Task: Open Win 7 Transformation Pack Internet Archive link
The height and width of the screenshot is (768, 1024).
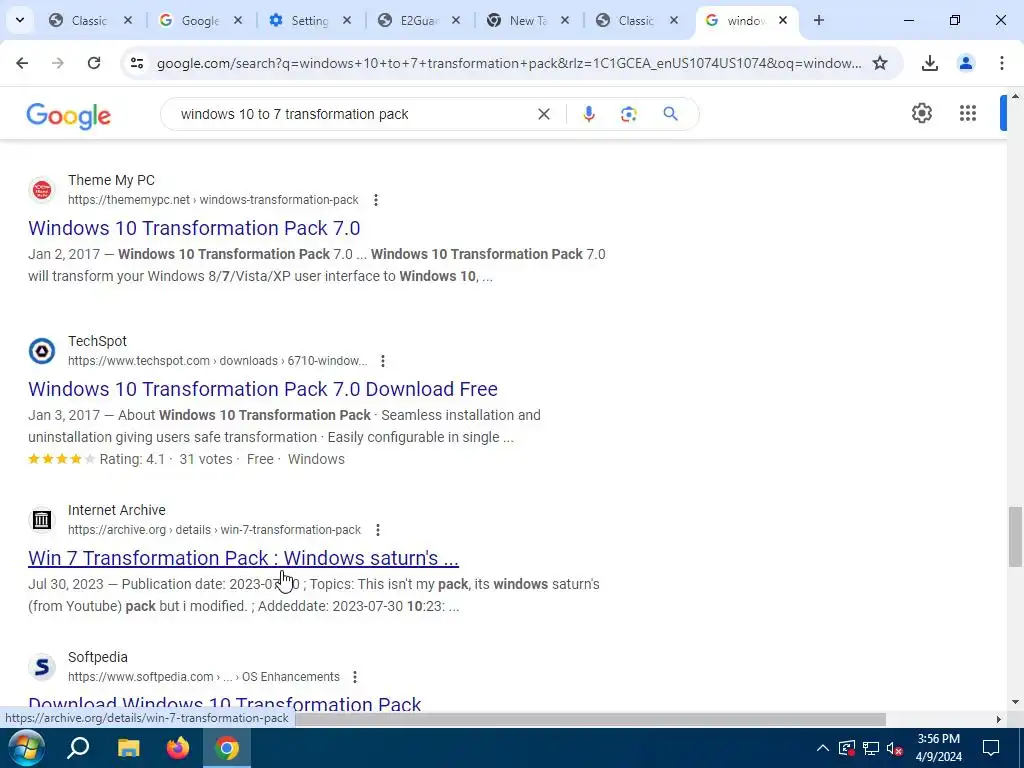Action: pos(244,558)
